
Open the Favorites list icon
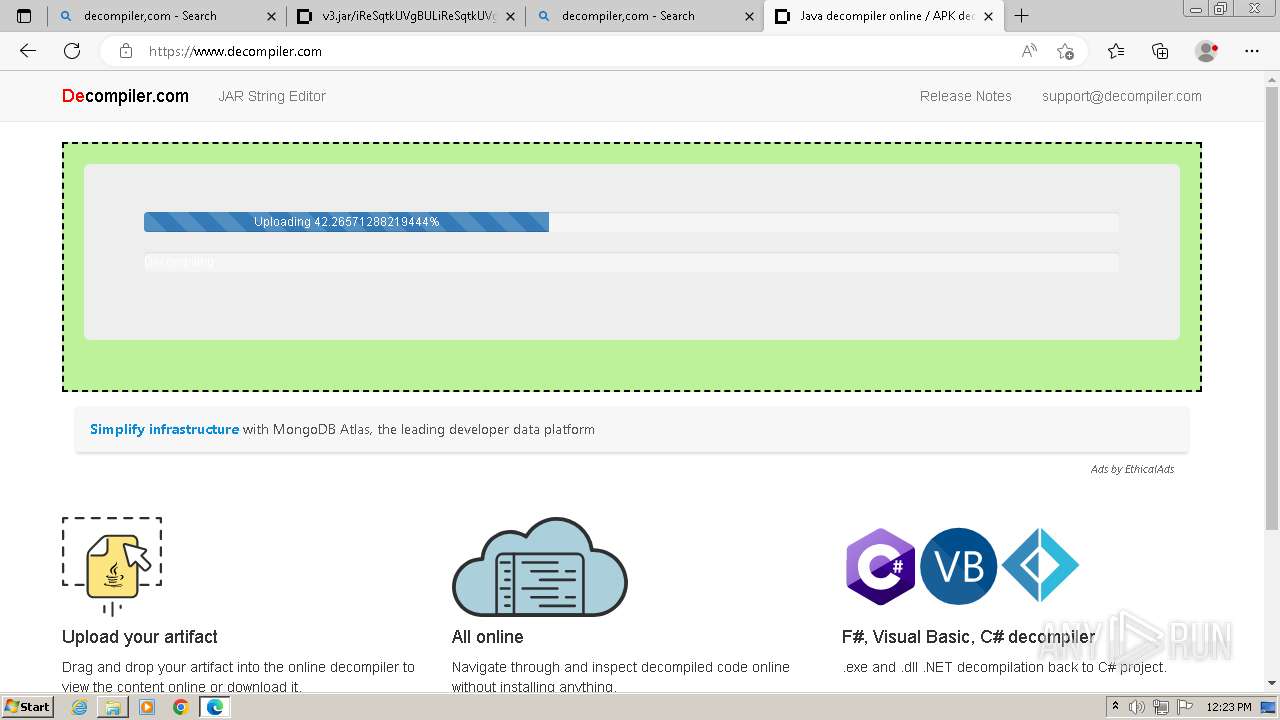[x=1116, y=51]
